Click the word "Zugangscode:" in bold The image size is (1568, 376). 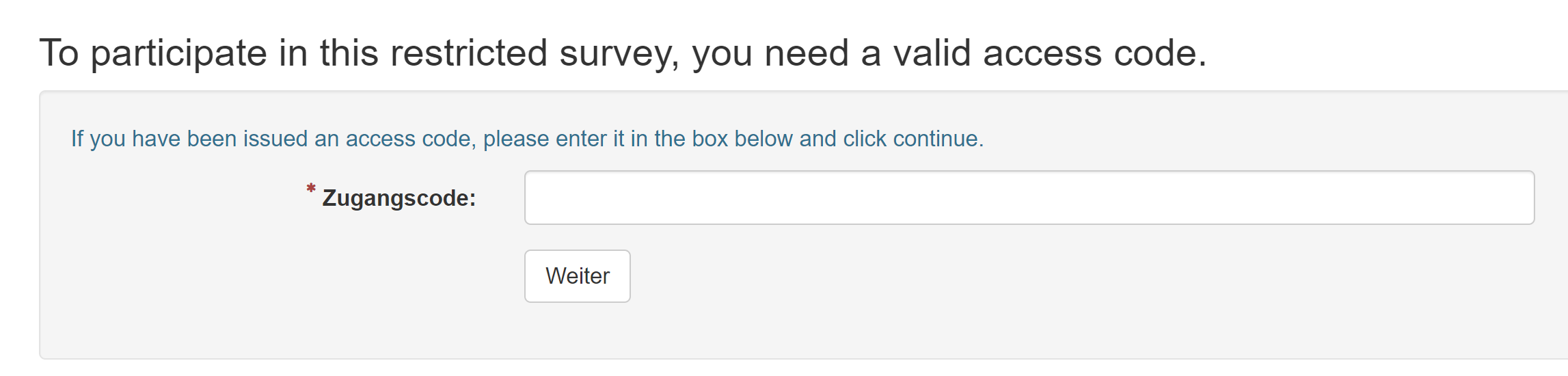tap(398, 198)
